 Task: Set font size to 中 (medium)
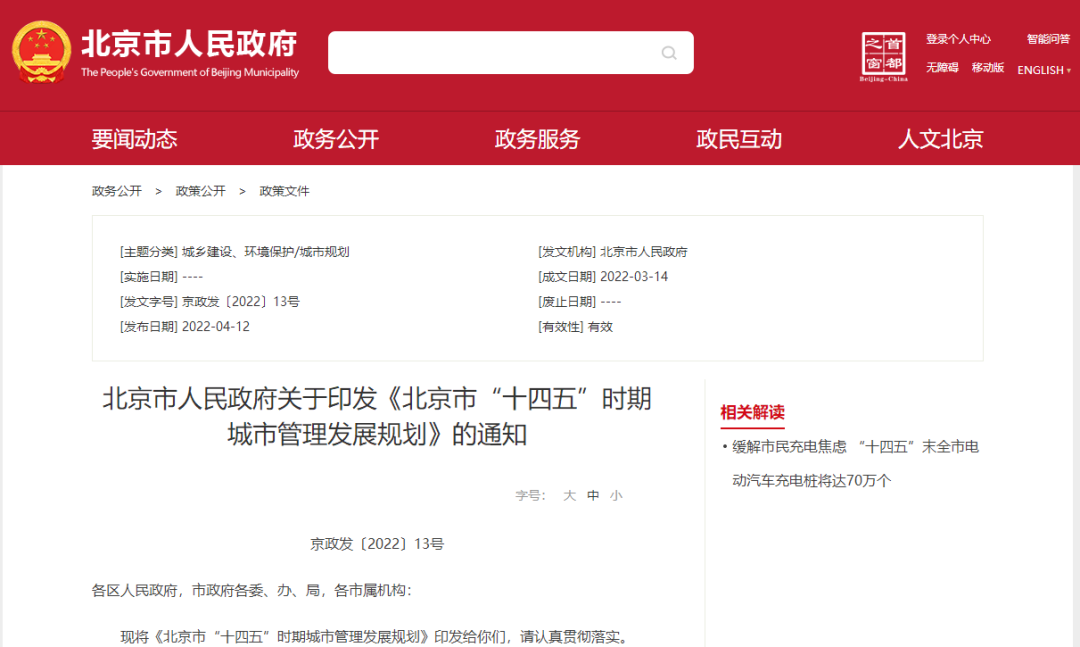pyautogui.click(x=593, y=495)
